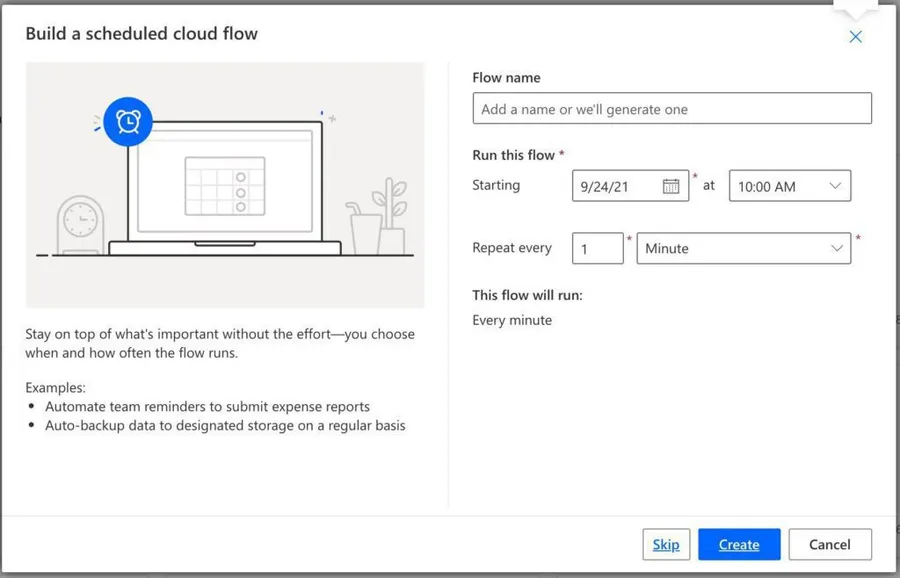
Task: Click the Cancel button
Action: pyautogui.click(x=829, y=544)
